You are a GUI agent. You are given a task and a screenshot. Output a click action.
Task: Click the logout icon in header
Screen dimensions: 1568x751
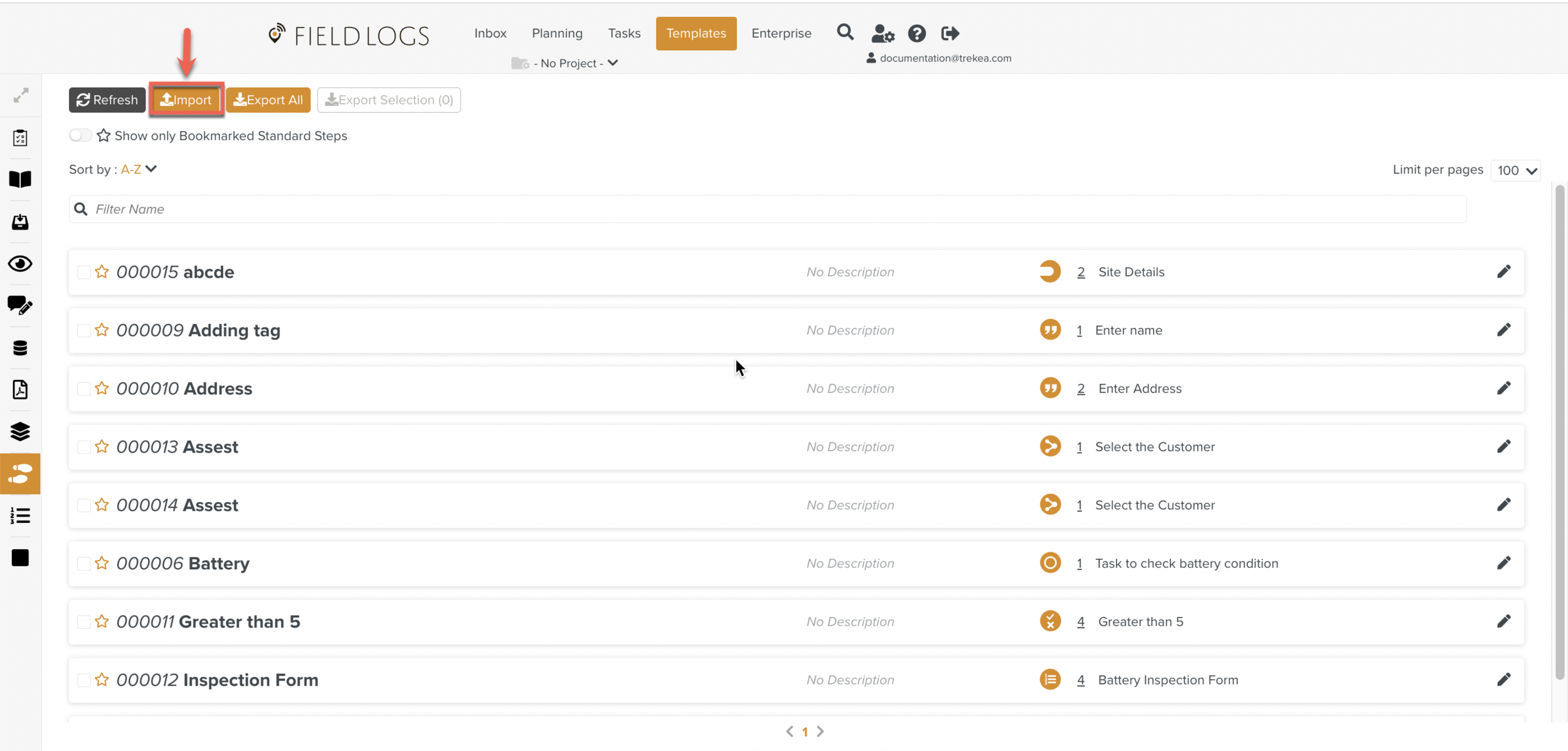(950, 33)
